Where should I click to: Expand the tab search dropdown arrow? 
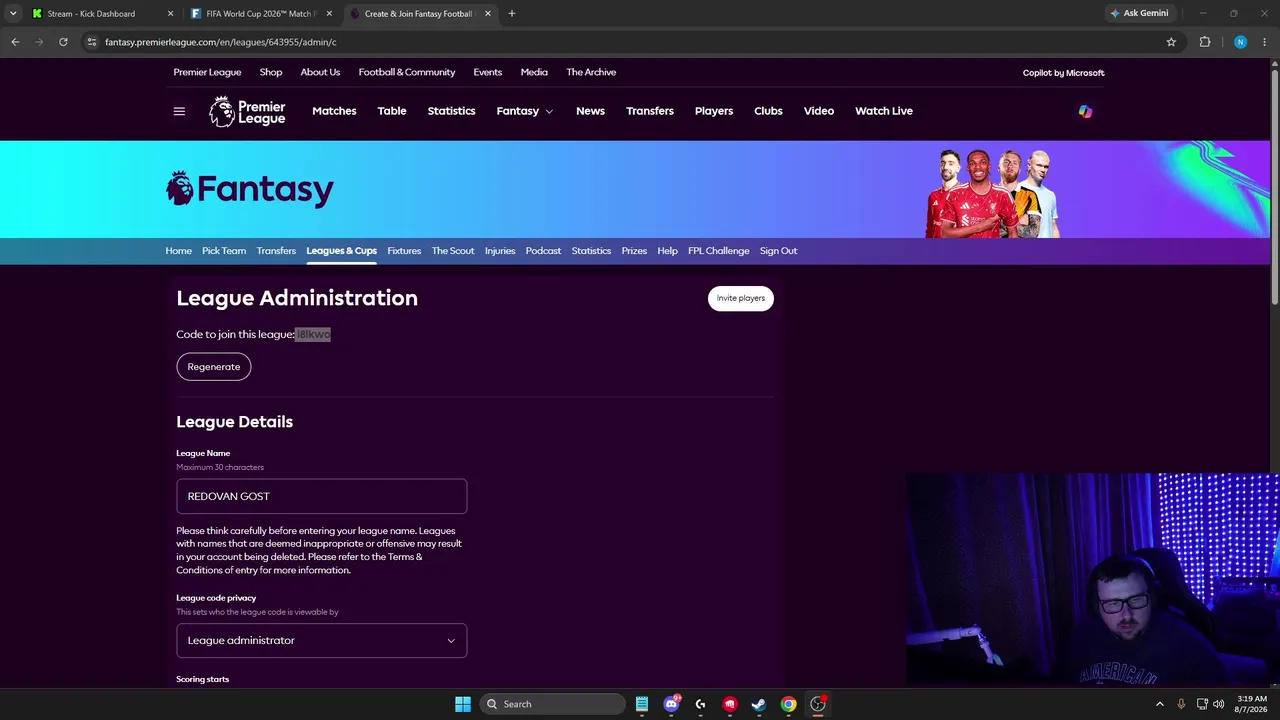tap(13, 14)
